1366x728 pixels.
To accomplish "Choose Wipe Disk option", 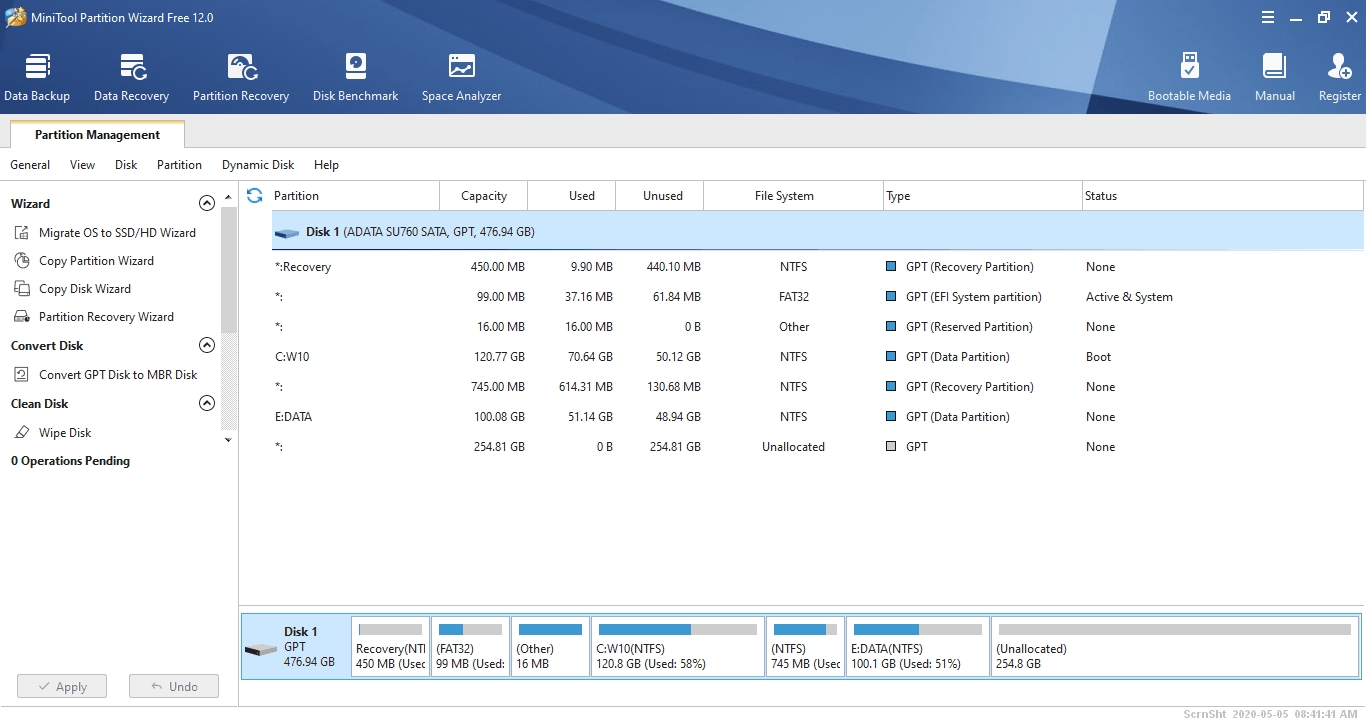I will point(52,433).
